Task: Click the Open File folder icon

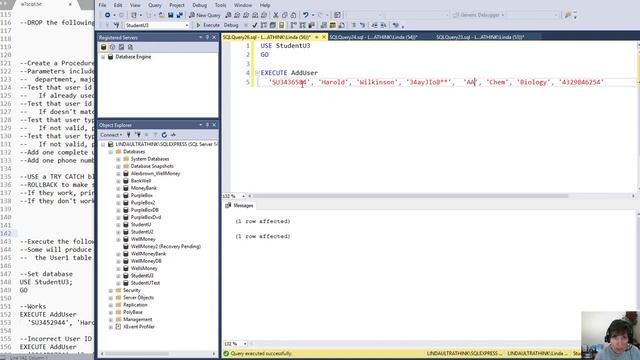Action: click(x=162, y=15)
